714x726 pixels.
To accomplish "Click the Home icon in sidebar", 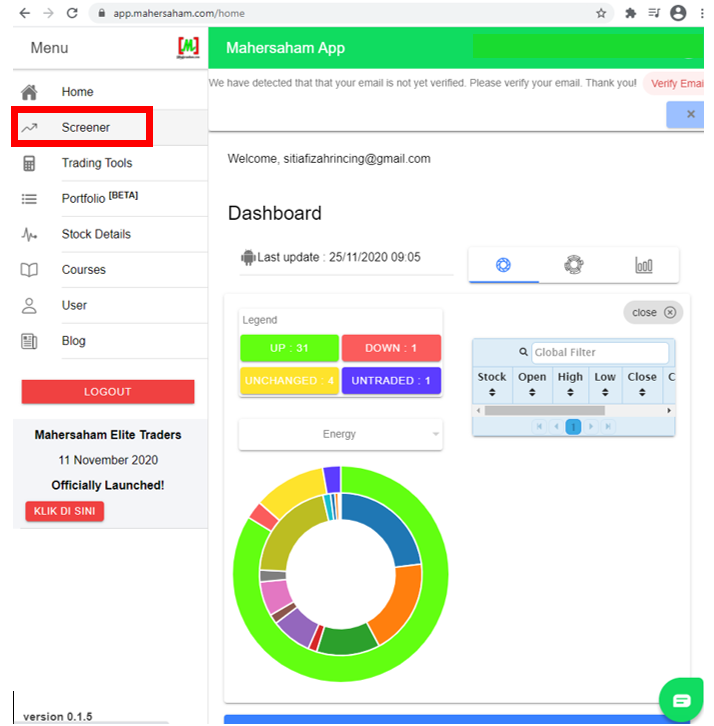I will (29, 92).
